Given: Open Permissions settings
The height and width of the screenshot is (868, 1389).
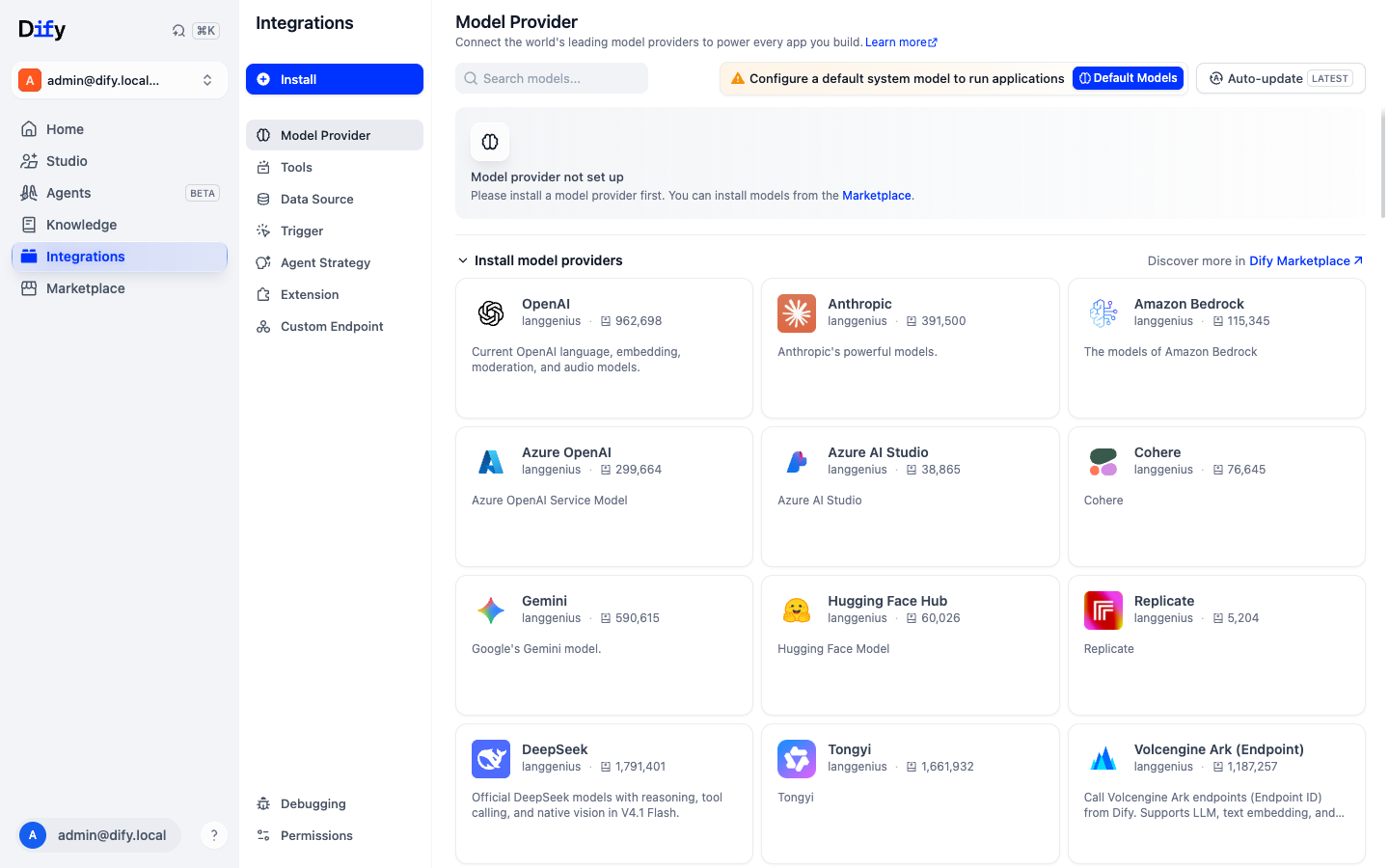Looking at the screenshot, I should (x=335, y=835).
